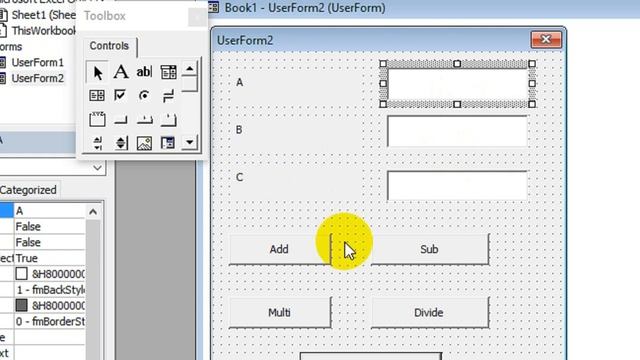Viewport: 640px width, 360px height.
Task: Click the Divide button on UserForm2
Action: (430, 312)
